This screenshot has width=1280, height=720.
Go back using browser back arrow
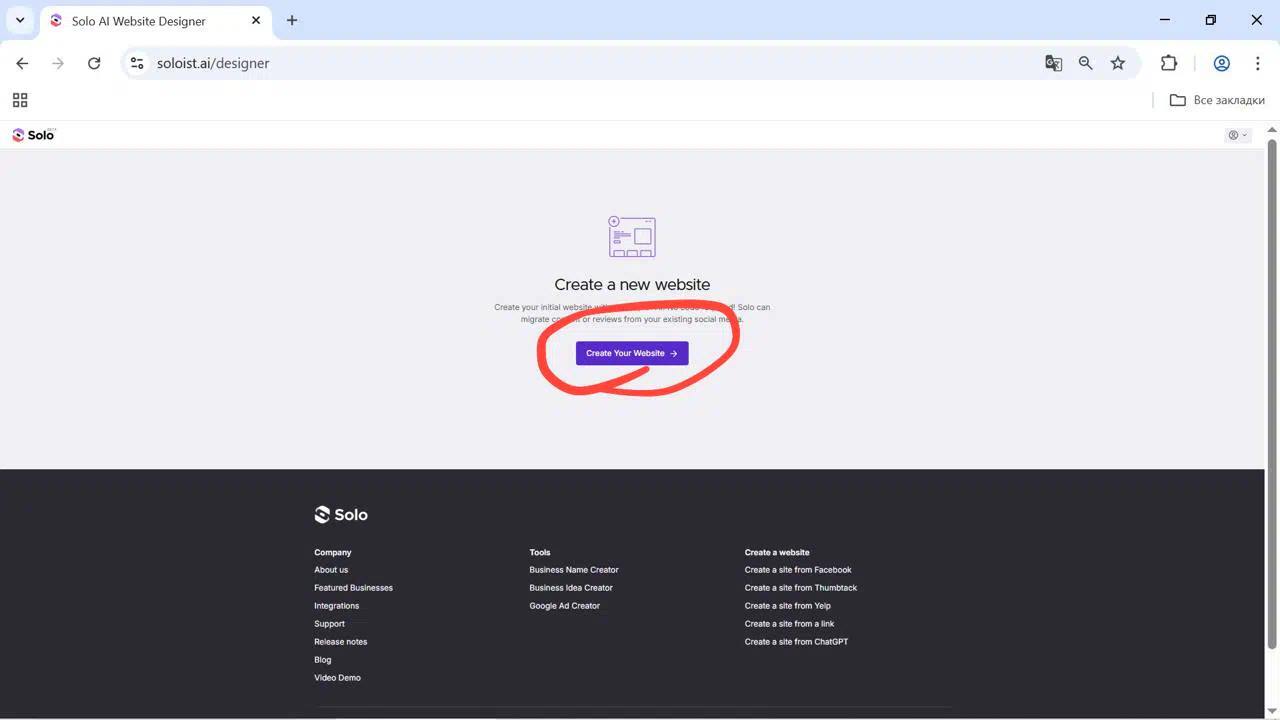pyautogui.click(x=22, y=63)
